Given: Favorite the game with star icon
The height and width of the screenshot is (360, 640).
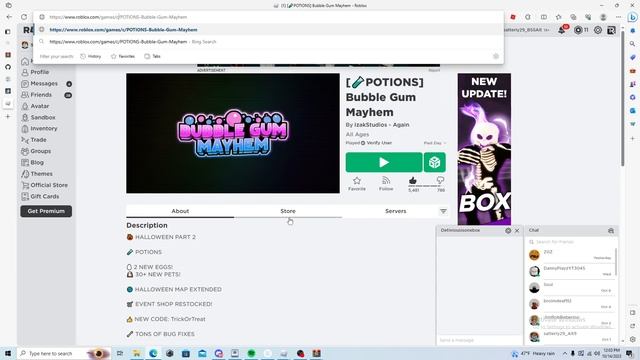Looking at the screenshot, I should pos(357,183).
